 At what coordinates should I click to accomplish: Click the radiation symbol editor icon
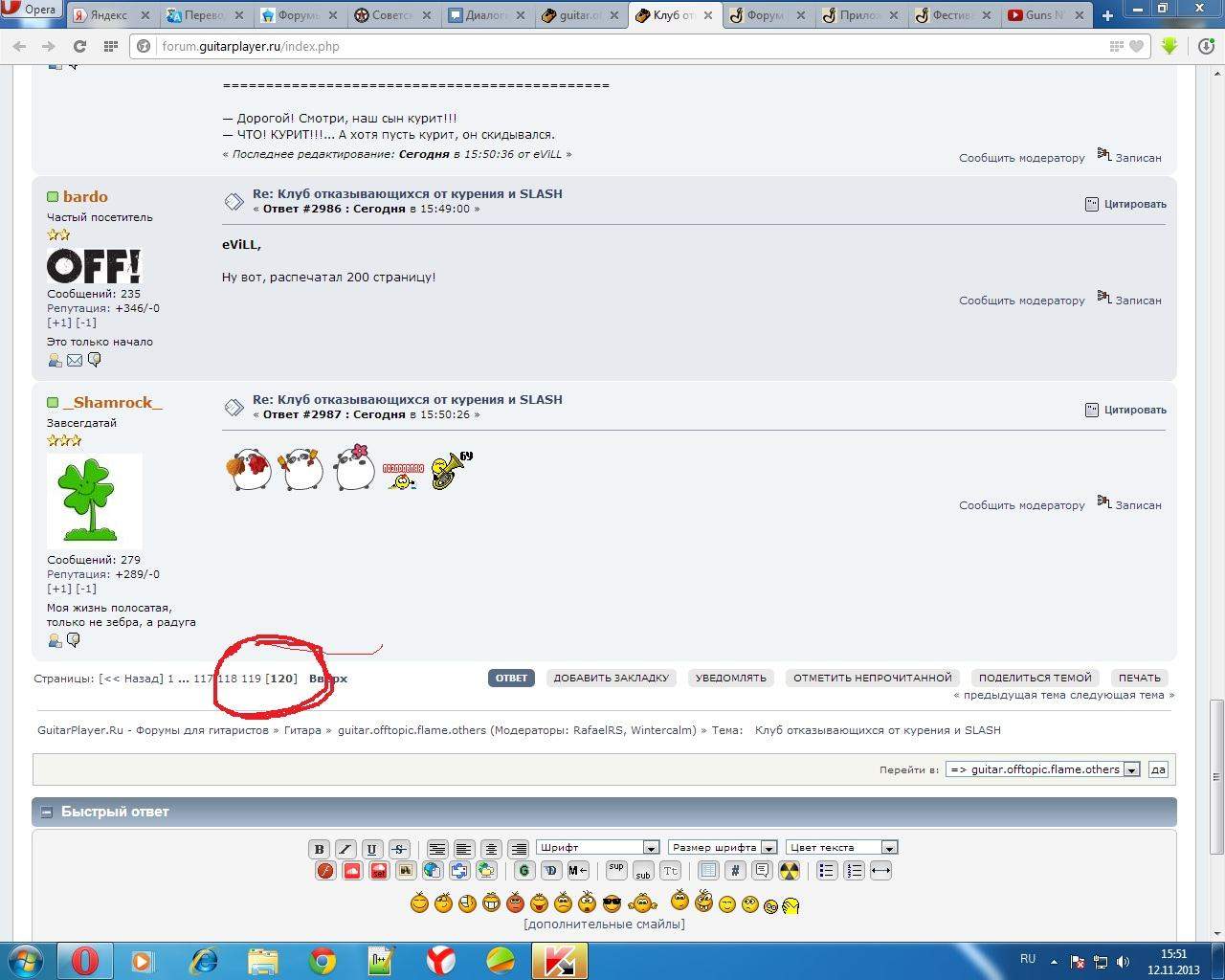pos(789,871)
